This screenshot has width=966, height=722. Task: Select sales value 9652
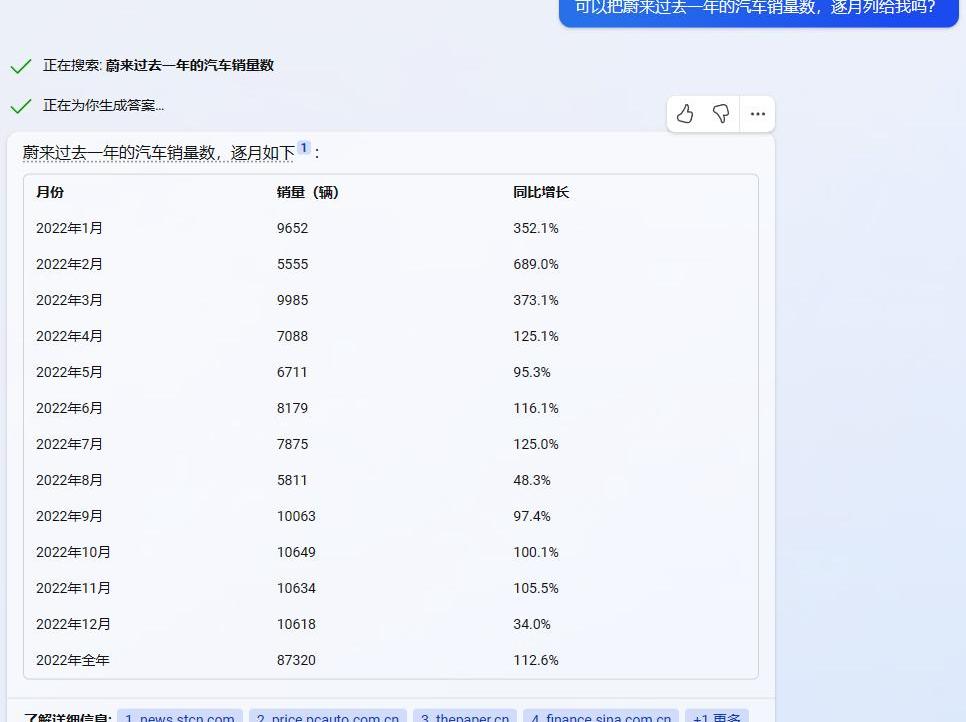pyautogui.click(x=292, y=228)
